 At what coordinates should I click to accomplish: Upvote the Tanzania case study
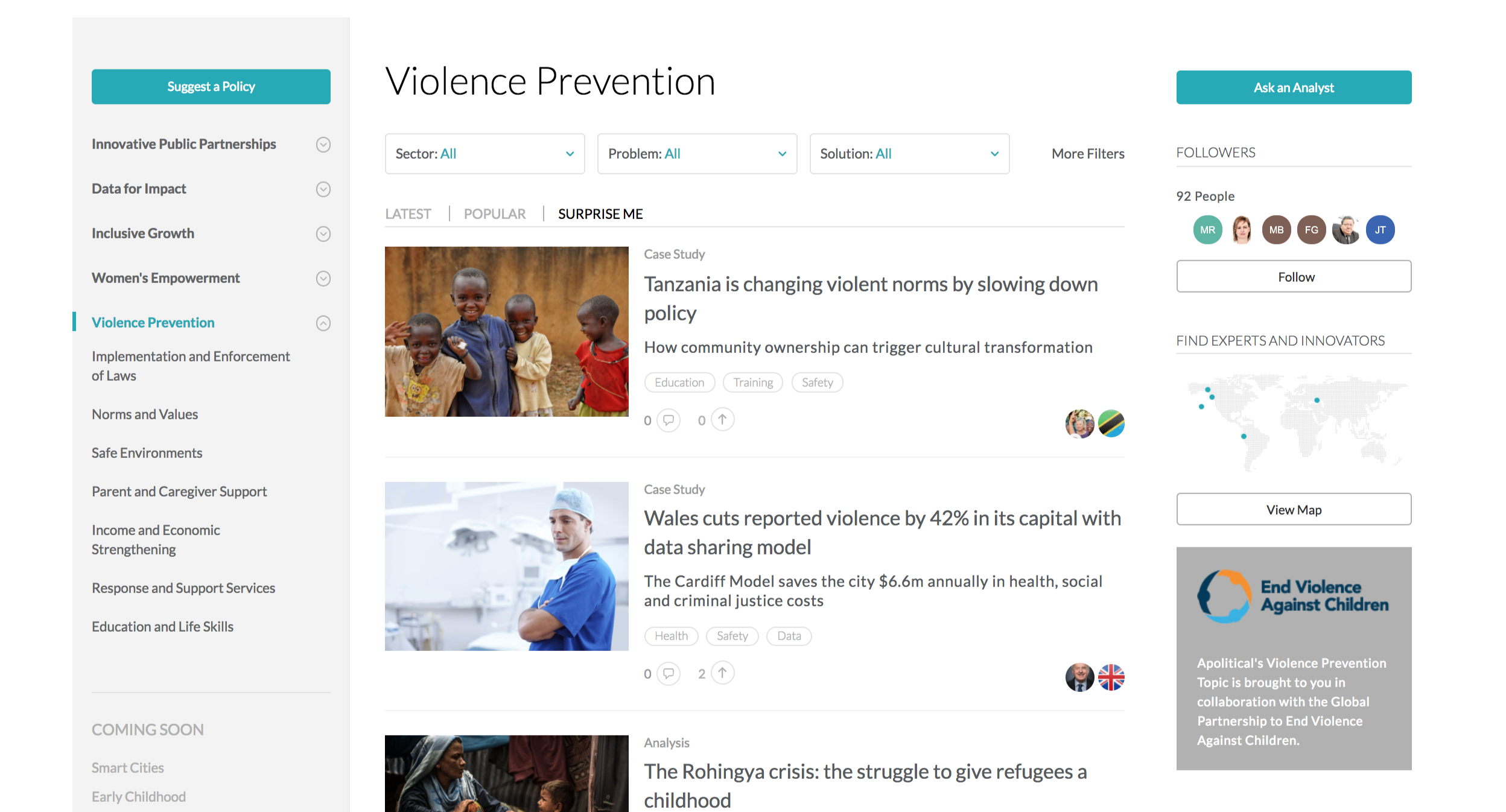[722, 419]
